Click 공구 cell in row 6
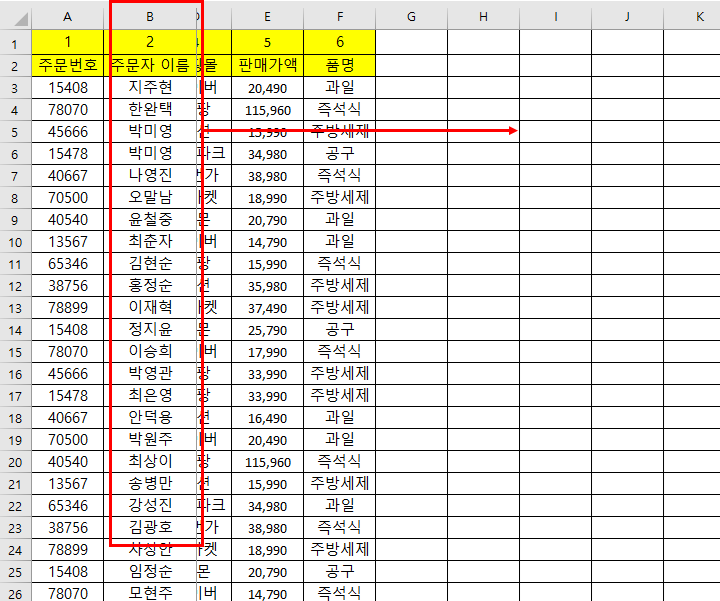720x601 pixels. [339, 153]
